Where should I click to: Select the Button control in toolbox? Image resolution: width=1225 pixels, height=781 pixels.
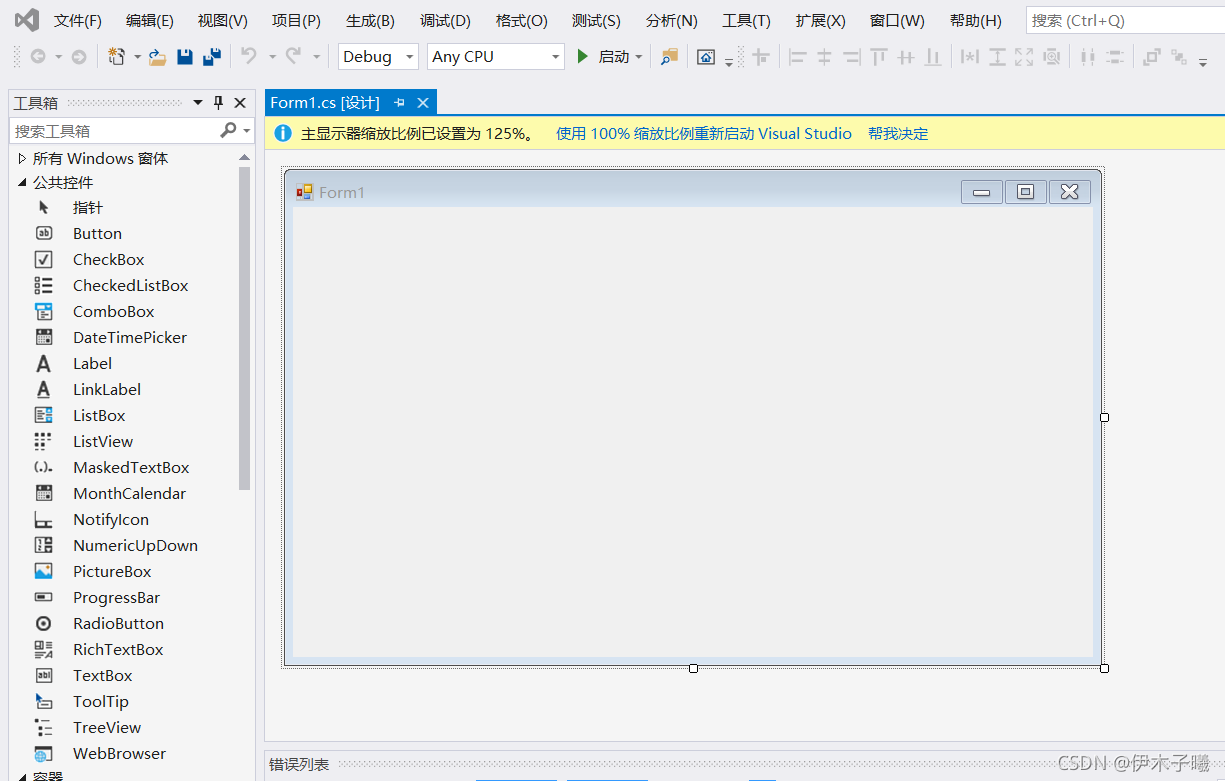click(97, 233)
